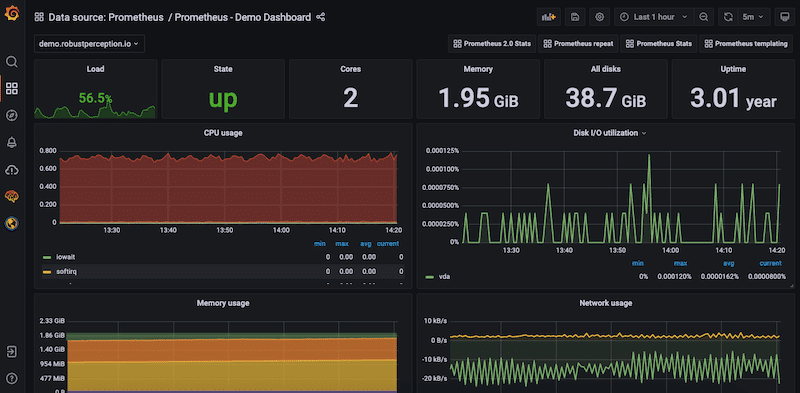Open the Last 1 hour time picker
This screenshot has width=800, height=393.
[654, 17]
